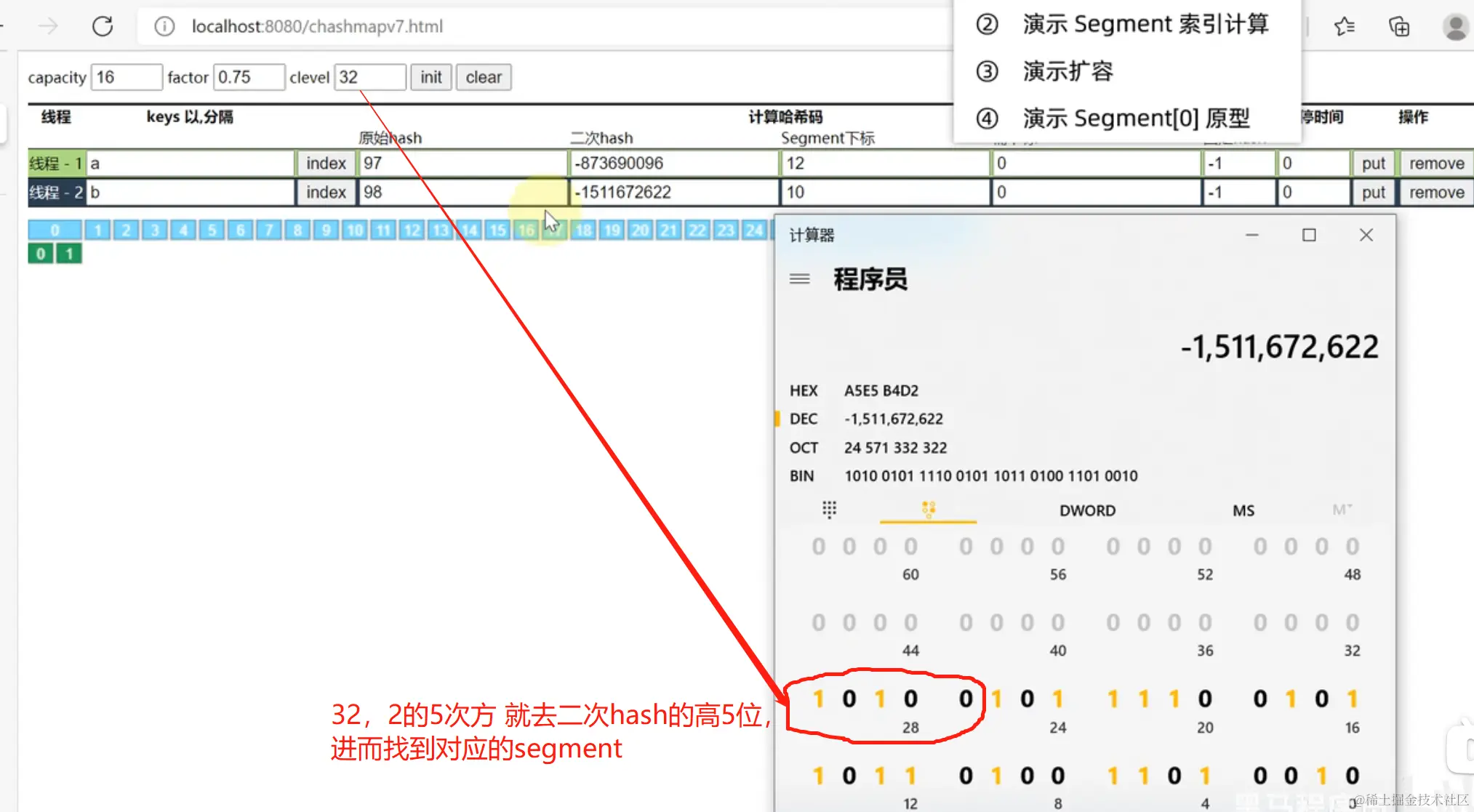Switch calculator to OCT mode
Image resolution: width=1474 pixels, height=812 pixels.
pos(803,447)
